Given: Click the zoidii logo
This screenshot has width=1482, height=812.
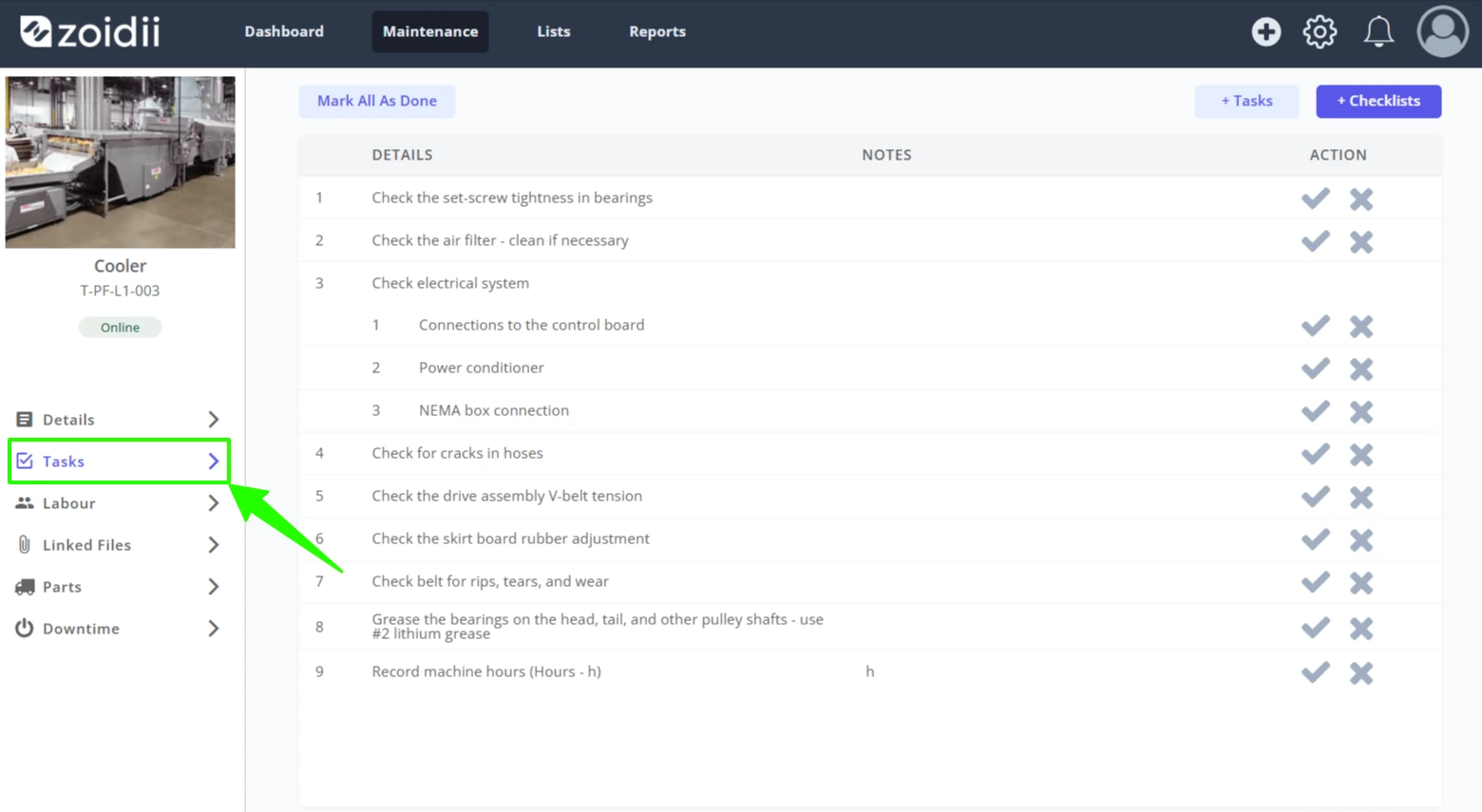Looking at the screenshot, I should (89, 31).
